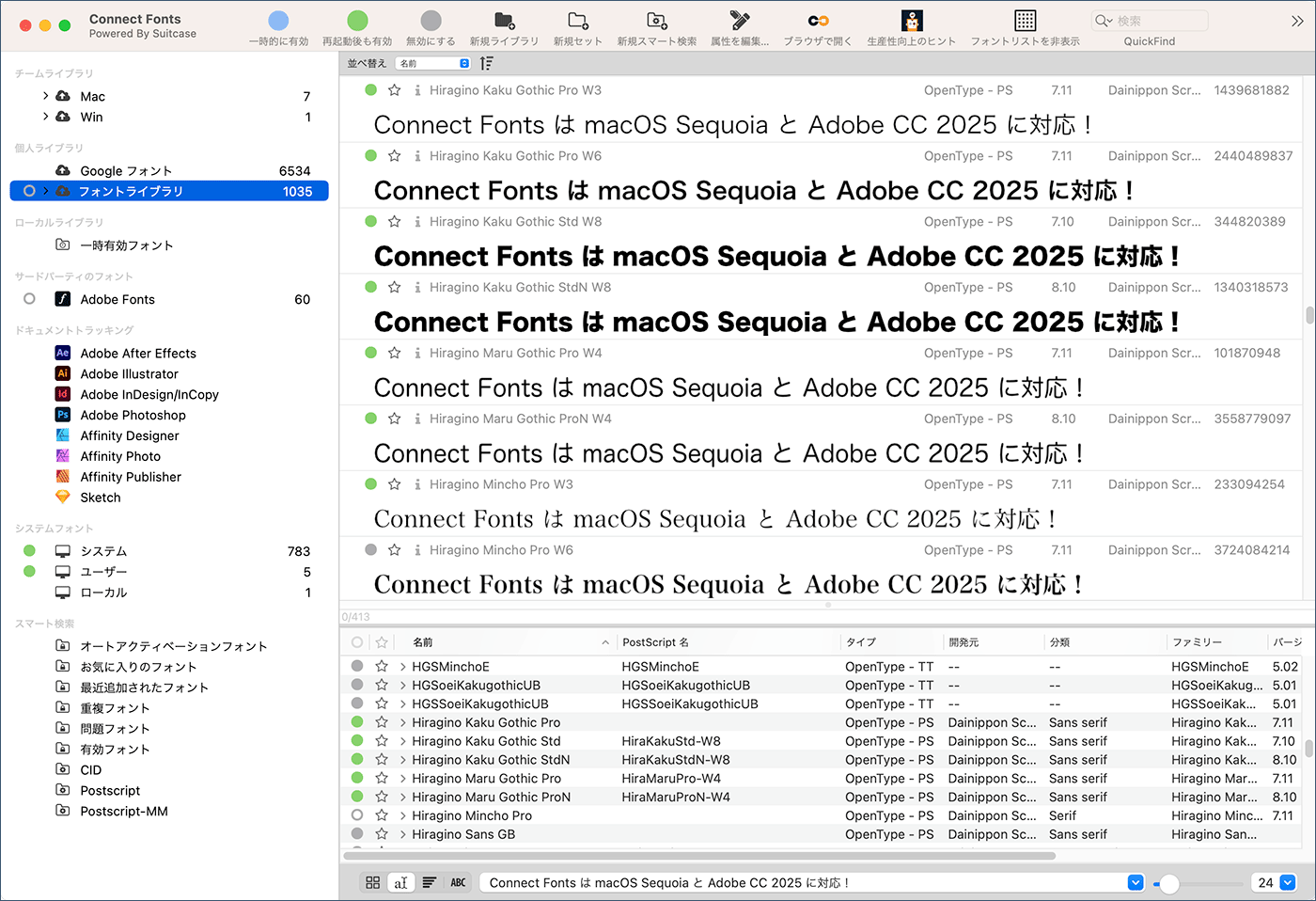Click the gray 無効にする deactivate button

(x=431, y=21)
